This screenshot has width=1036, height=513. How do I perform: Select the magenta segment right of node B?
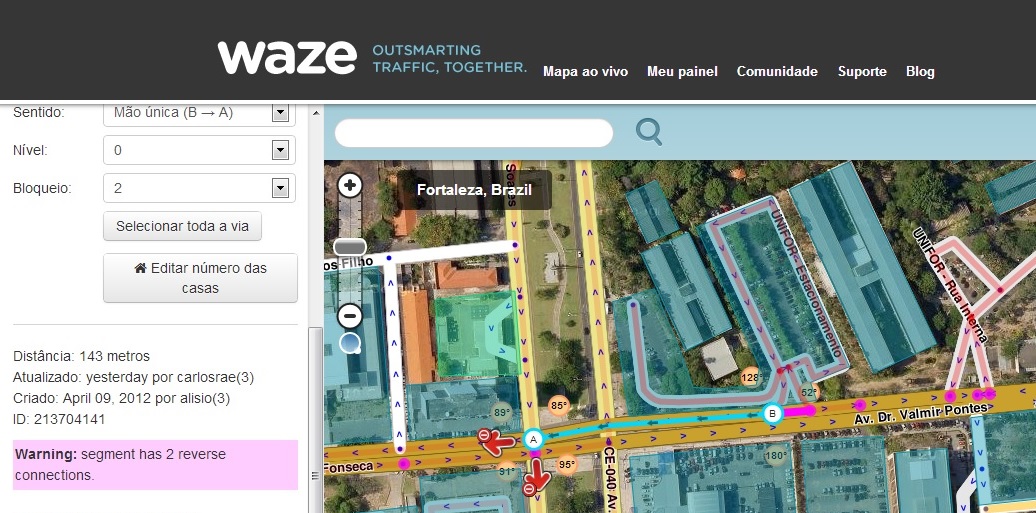pos(798,411)
